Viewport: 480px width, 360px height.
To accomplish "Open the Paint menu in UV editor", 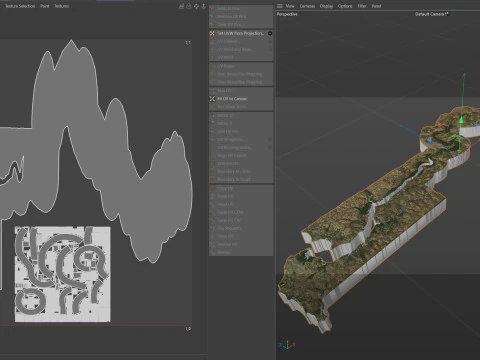I will tap(45, 6).
